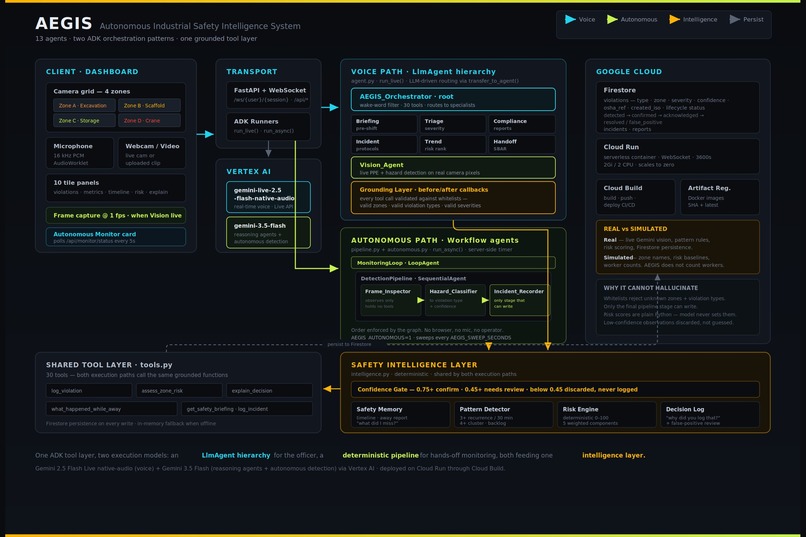
Task: Click the GOOGLE CLOUD section heading
Action: pyautogui.click(x=629, y=72)
